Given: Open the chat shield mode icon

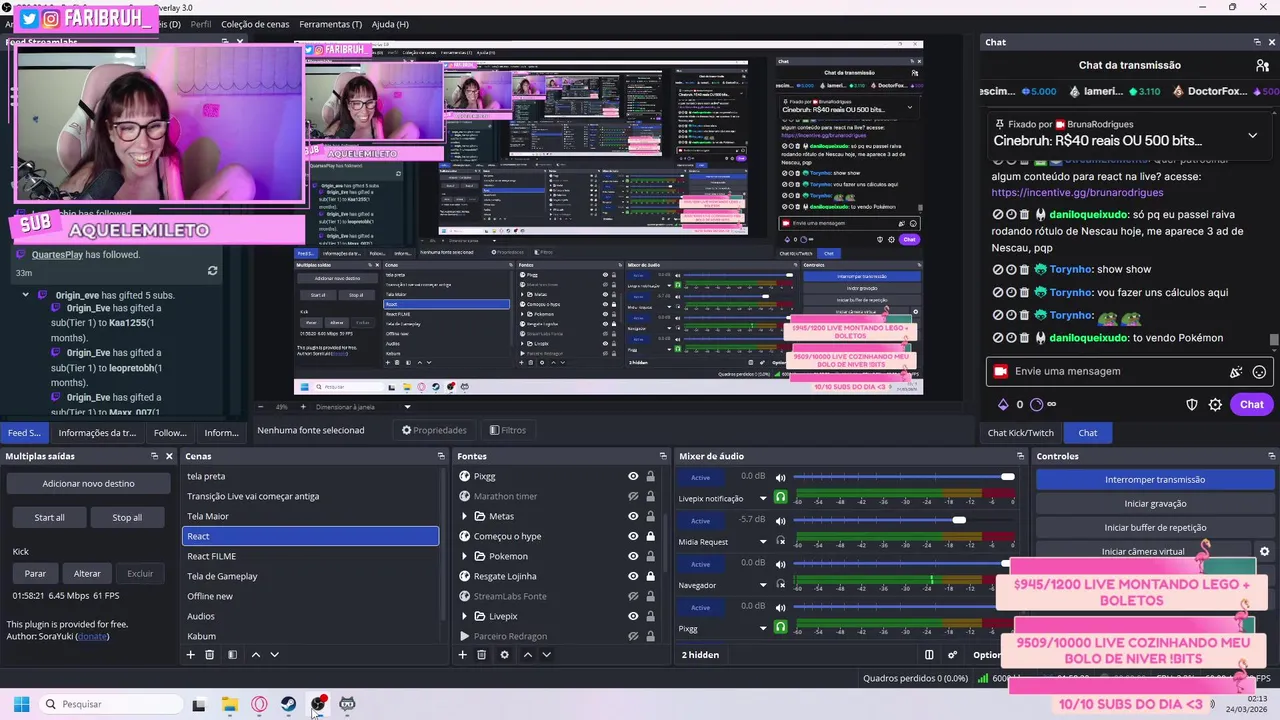Looking at the screenshot, I should point(1192,404).
